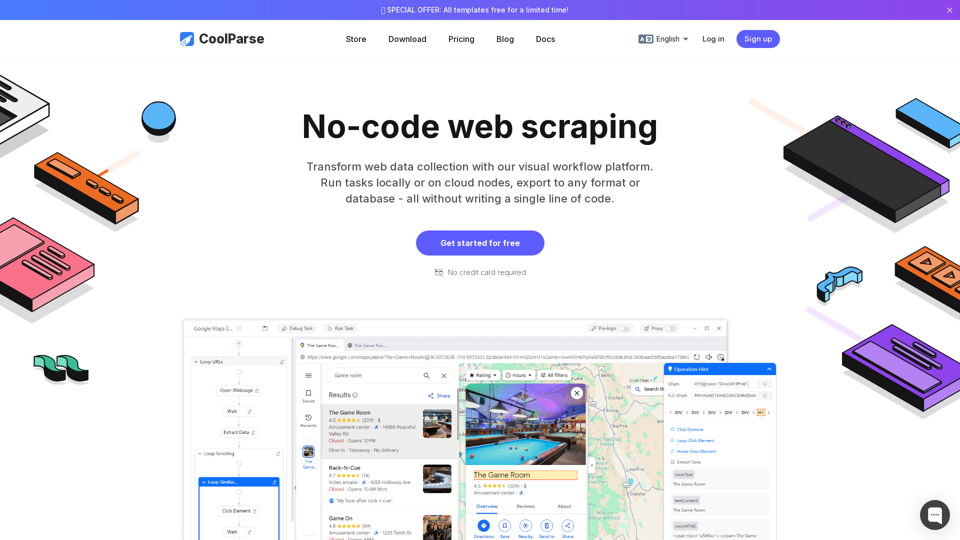Screen dimensions: 960x540
Task: Toggle the Proxy switch
Action: coord(670,329)
